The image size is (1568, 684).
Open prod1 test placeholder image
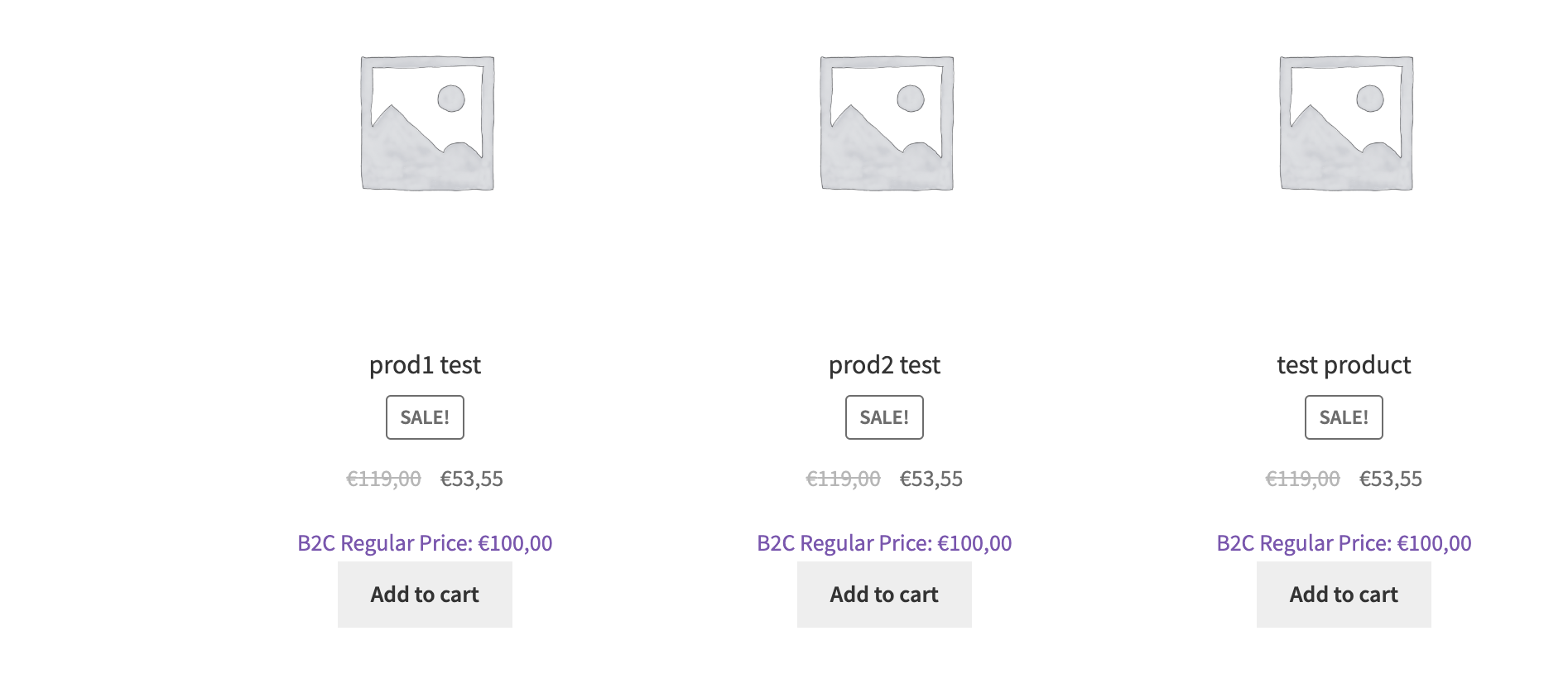[x=427, y=123]
